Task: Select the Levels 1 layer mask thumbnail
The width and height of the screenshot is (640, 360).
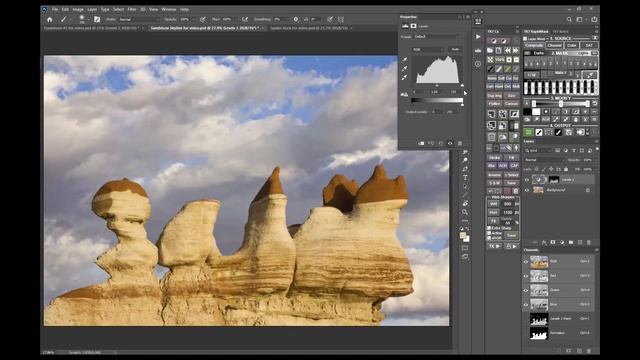Action: pos(554,180)
